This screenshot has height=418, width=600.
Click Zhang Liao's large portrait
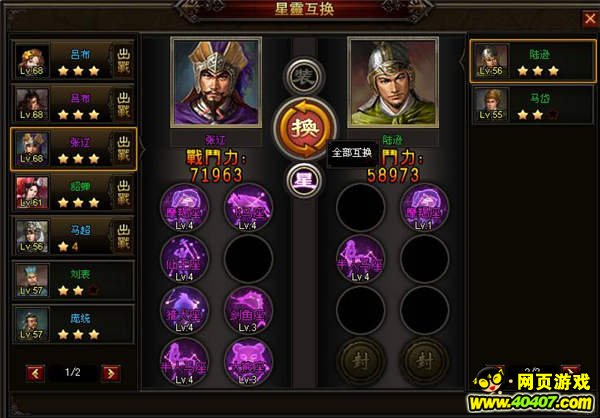[x=216, y=82]
